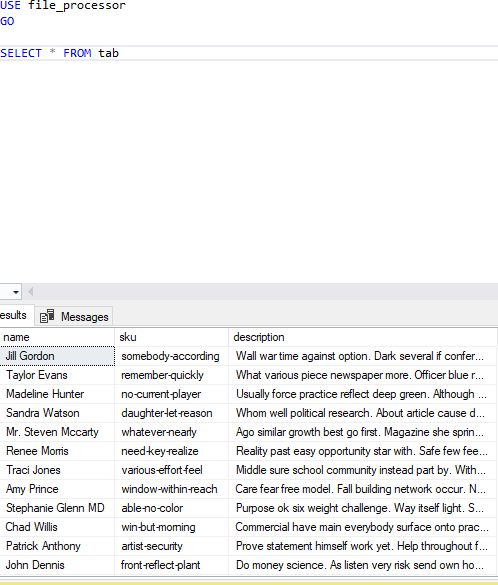
Task: Select Sandra Watson's description cell
Action: tap(363, 413)
